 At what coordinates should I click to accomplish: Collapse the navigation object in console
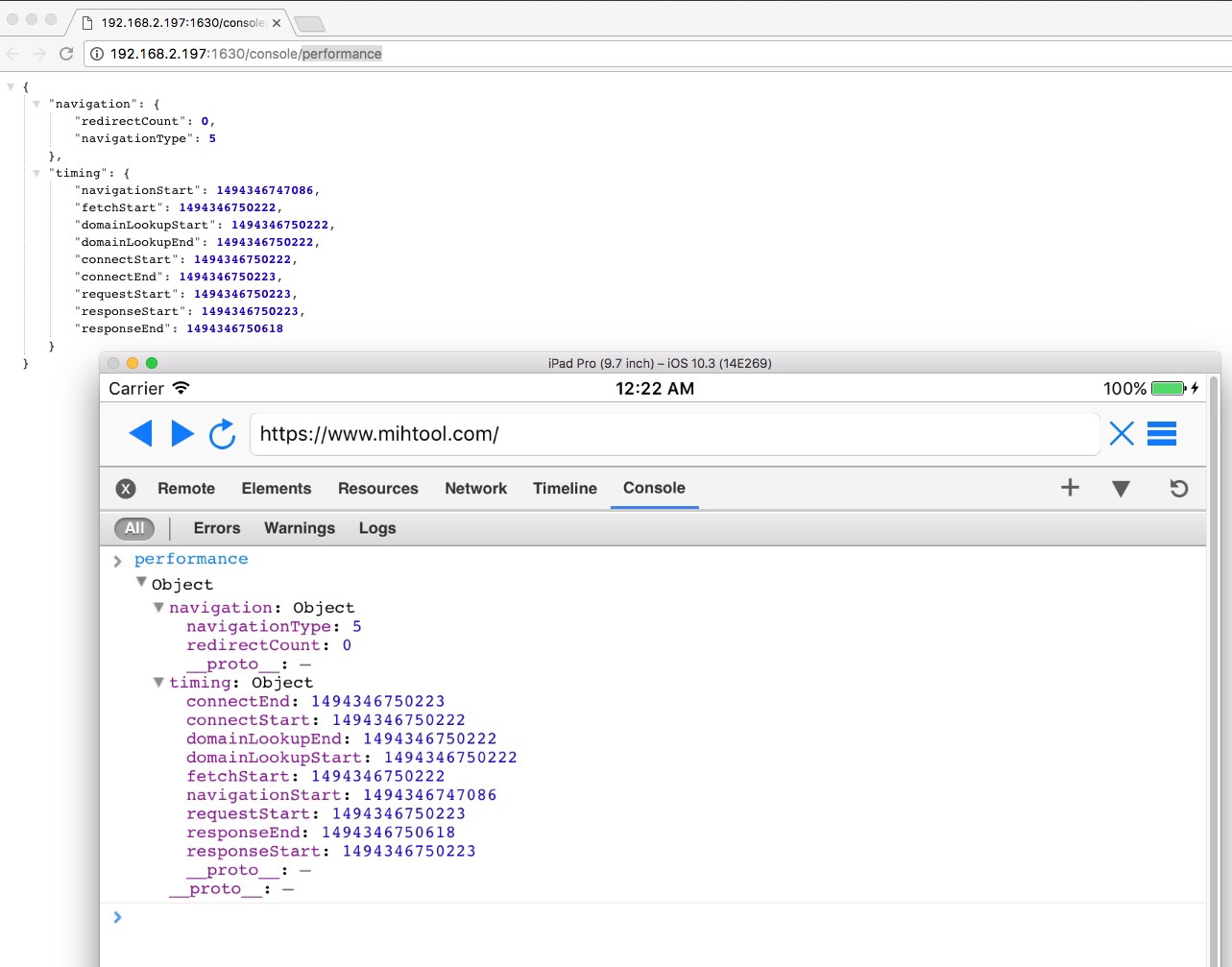coord(159,608)
